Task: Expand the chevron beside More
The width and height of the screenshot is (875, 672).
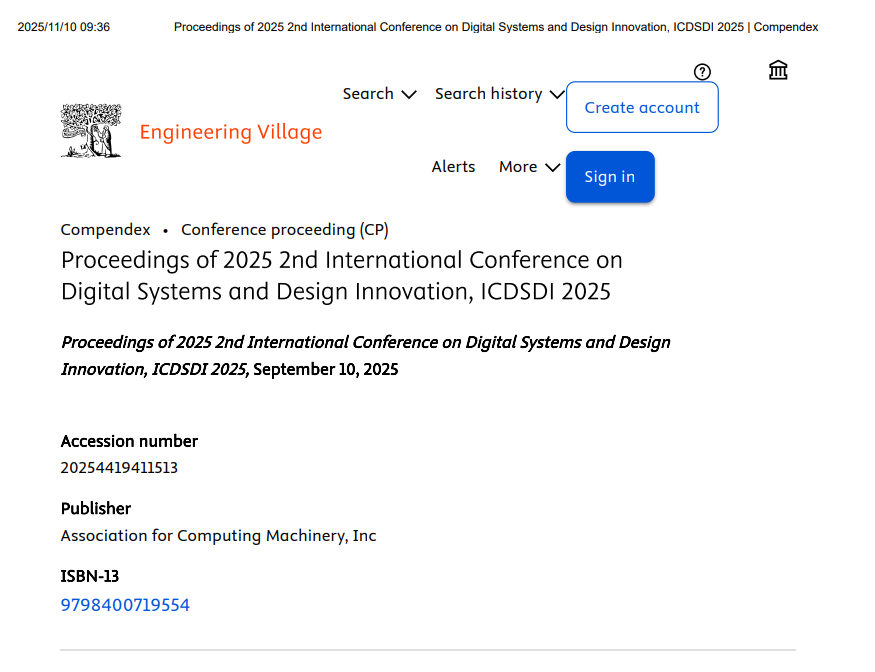Action: pyautogui.click(x=552, y=168)
